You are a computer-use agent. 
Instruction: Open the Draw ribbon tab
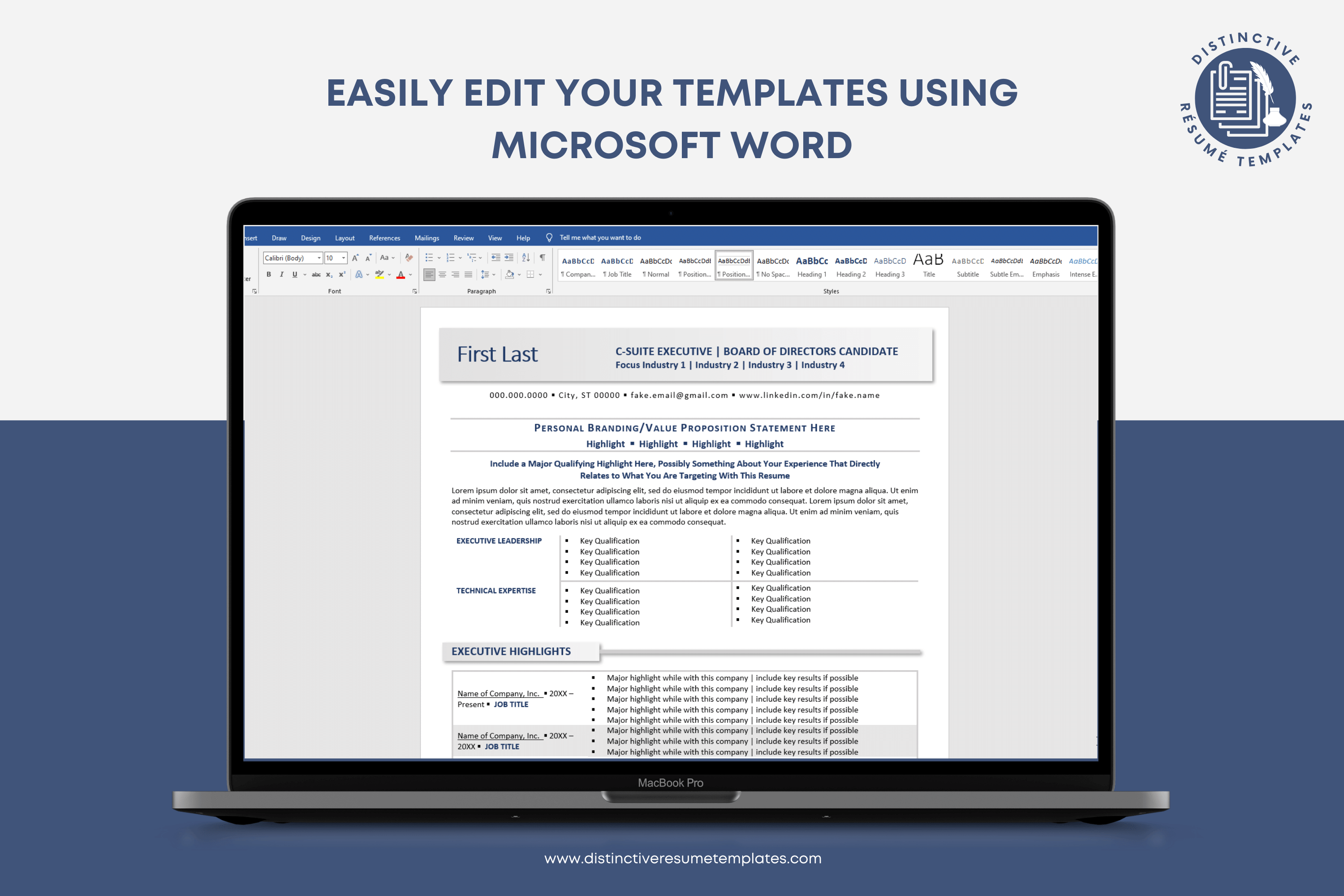[x=279, y=238]
